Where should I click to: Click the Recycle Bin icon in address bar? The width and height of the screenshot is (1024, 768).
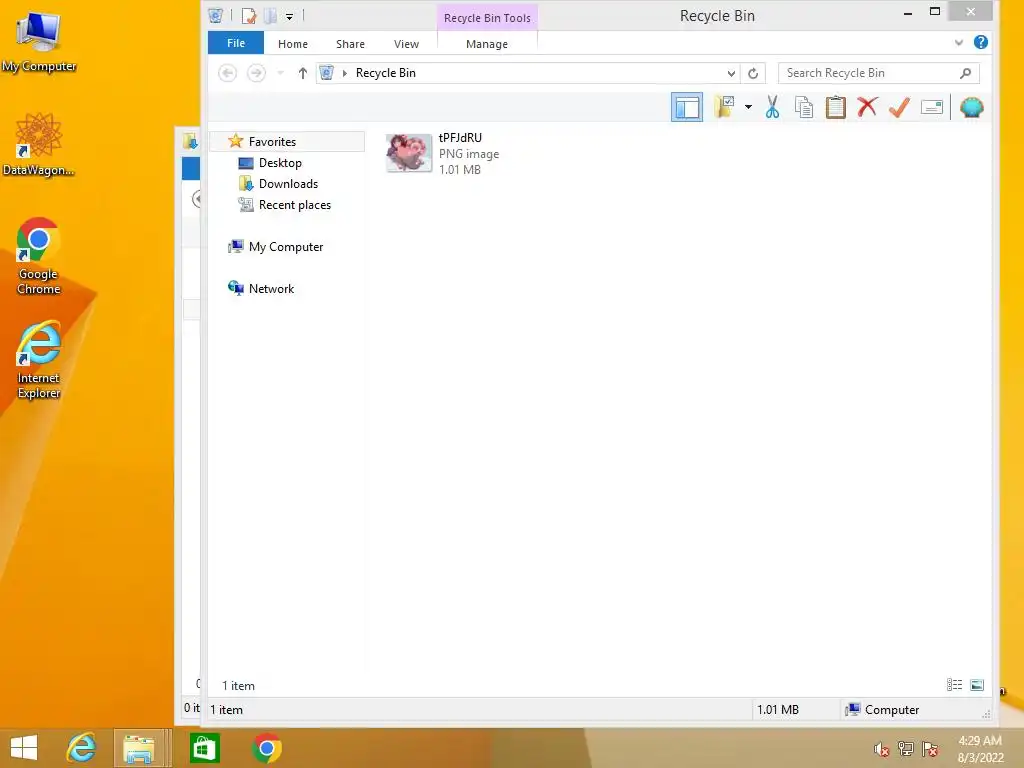[x=327, y=73]
